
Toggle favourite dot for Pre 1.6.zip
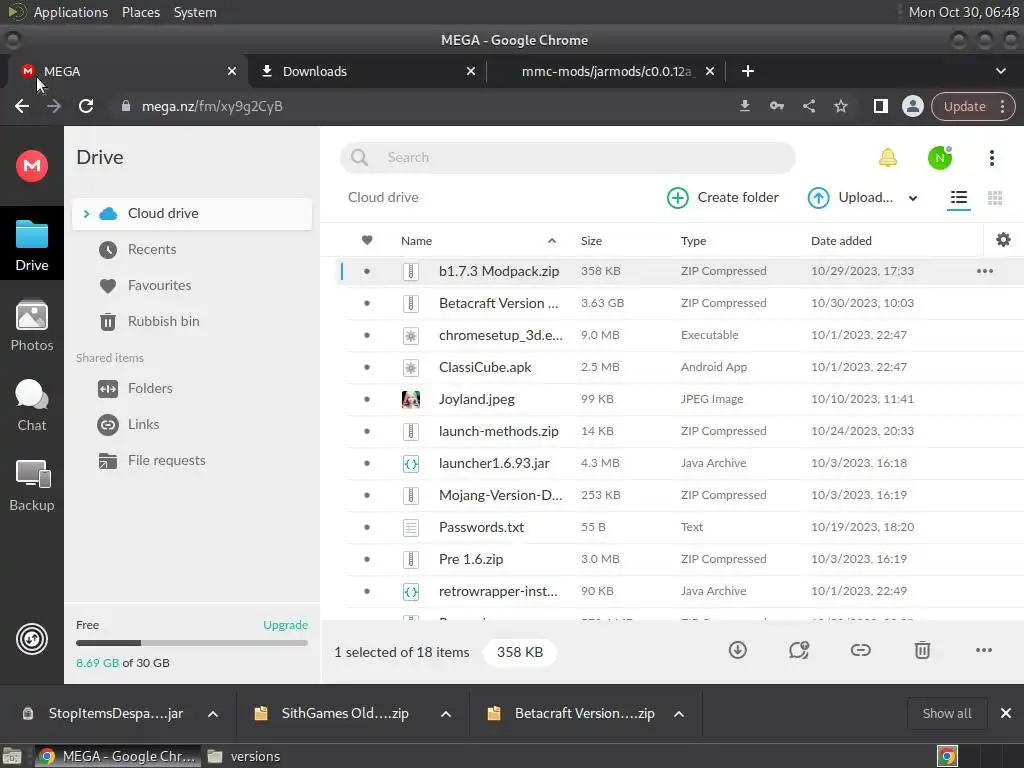[x=367, y=559]
